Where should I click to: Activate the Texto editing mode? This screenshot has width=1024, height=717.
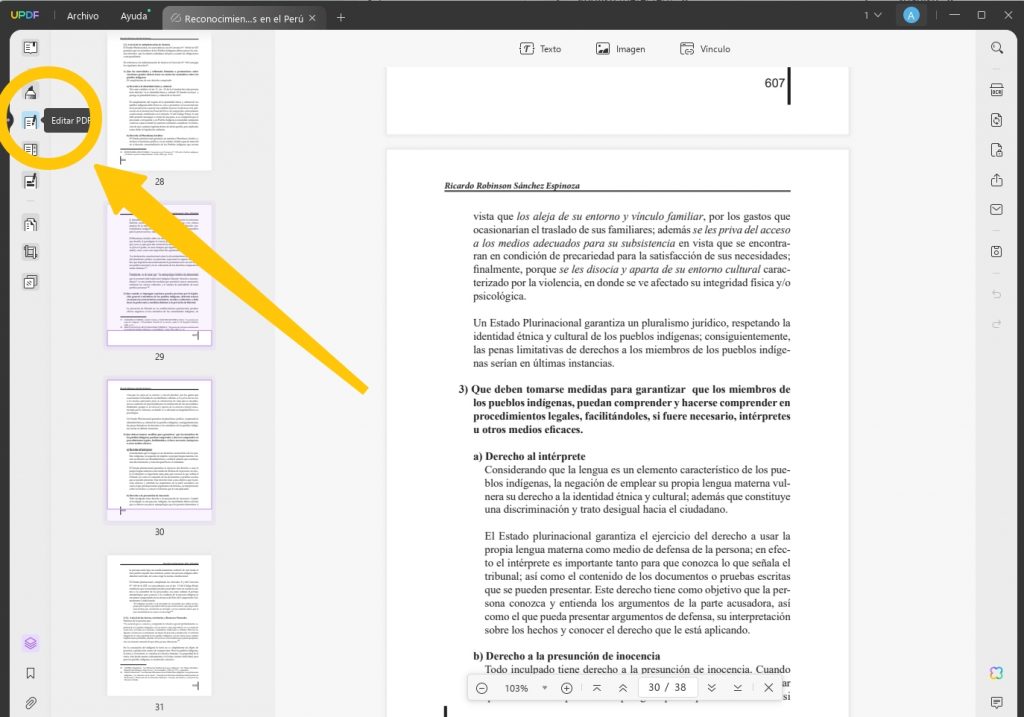[x=540, y=48]
